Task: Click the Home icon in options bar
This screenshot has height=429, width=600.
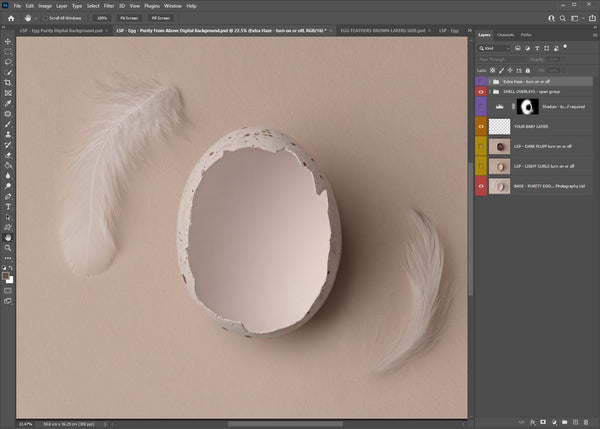Action: coord(10,18)
